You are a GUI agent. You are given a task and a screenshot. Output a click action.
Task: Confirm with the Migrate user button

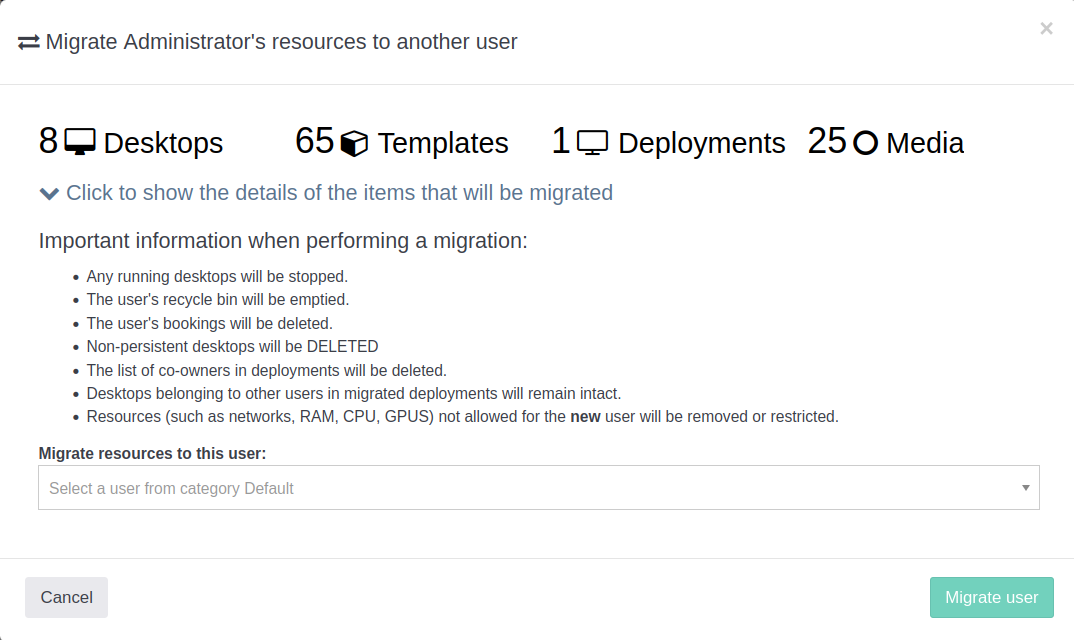(x=991, y=597)
